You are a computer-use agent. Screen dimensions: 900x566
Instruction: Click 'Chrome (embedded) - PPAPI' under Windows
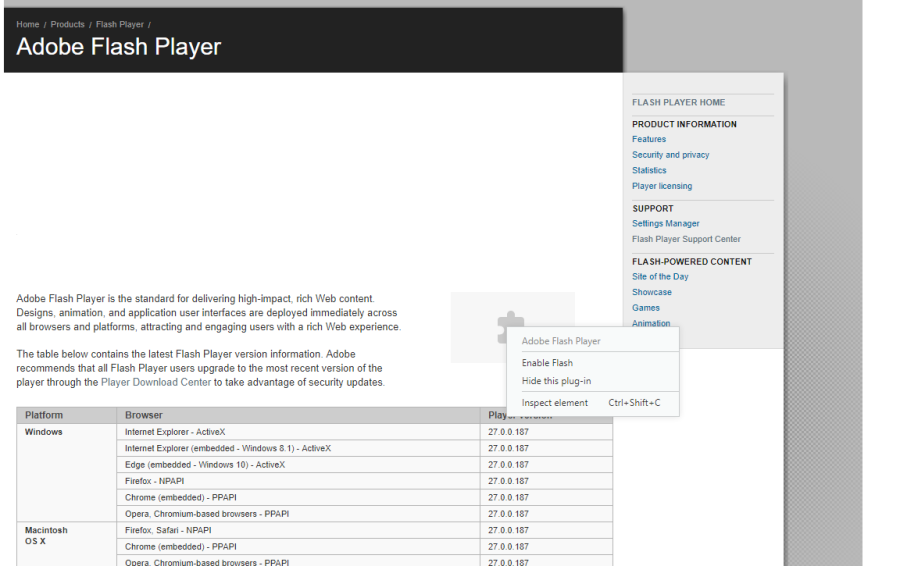click(x=298, y=497)
